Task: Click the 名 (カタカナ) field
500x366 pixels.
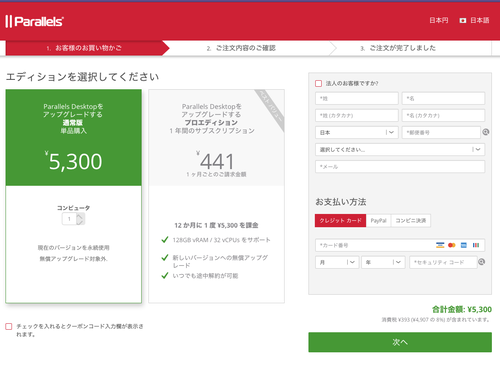Action: (x=443, y=115)
